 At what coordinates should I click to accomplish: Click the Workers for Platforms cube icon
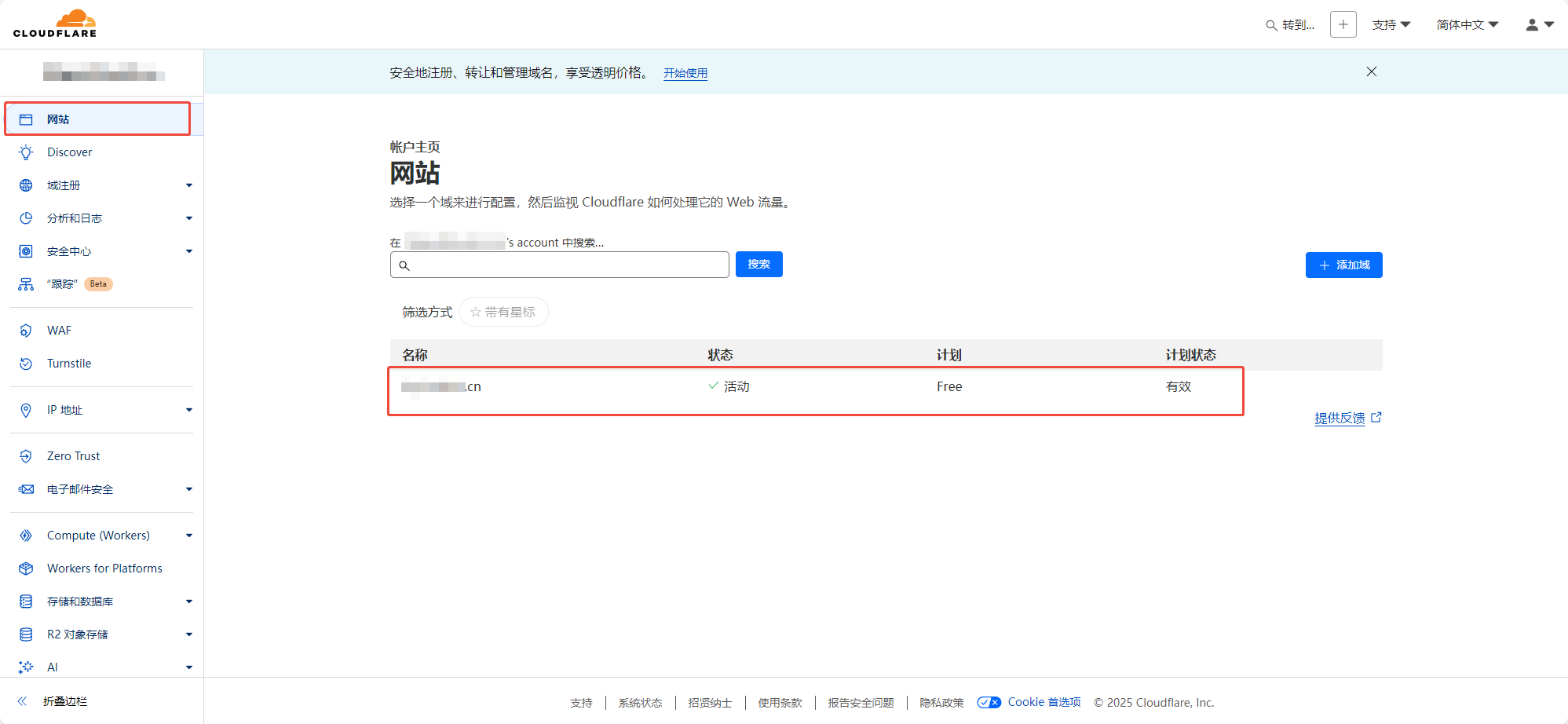[26, 569]
